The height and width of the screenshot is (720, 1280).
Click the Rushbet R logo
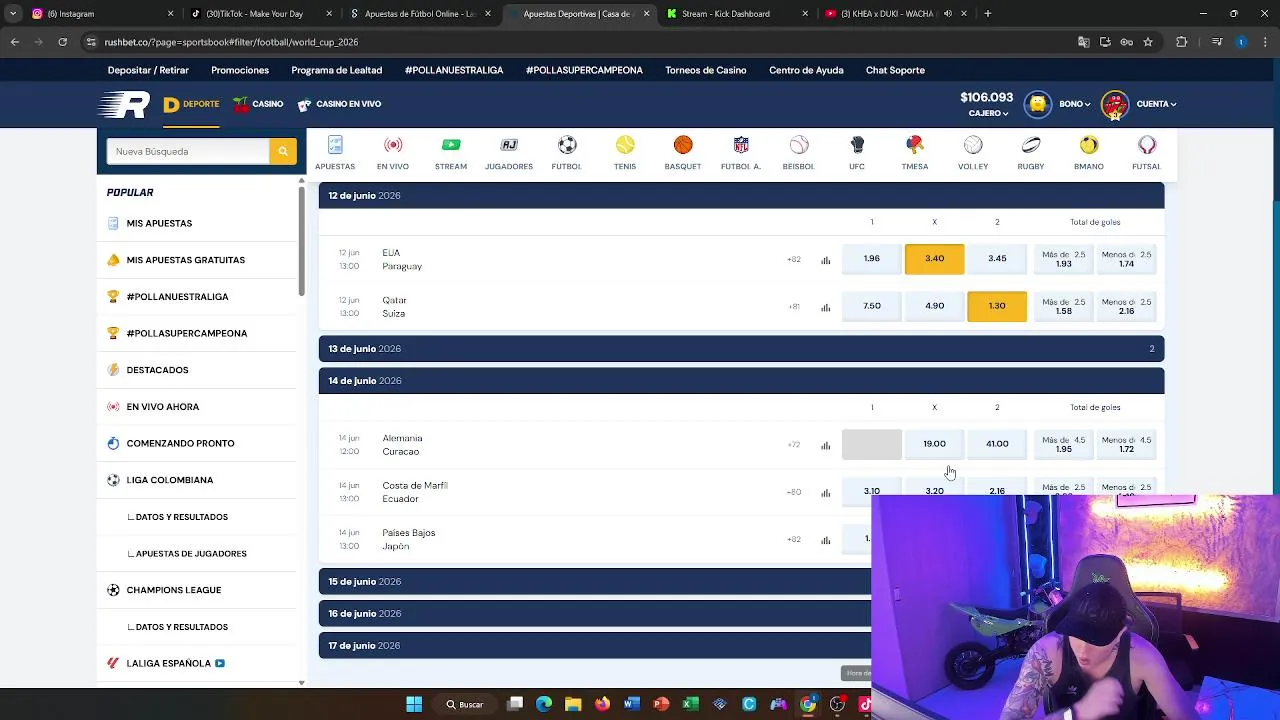(x=124, y=104)
